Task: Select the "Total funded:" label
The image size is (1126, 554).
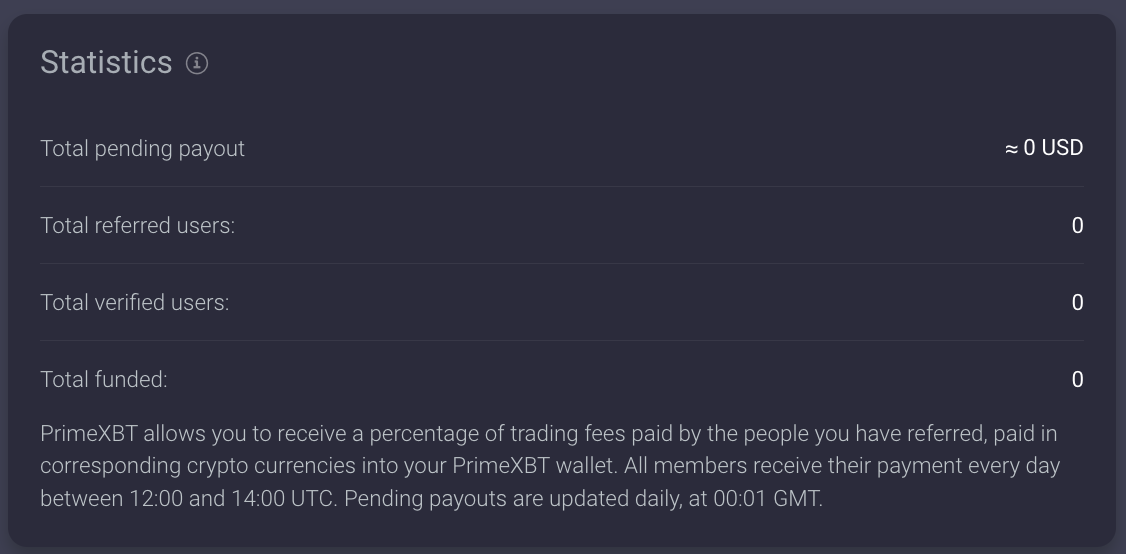Action: click(x=103, y=379)
